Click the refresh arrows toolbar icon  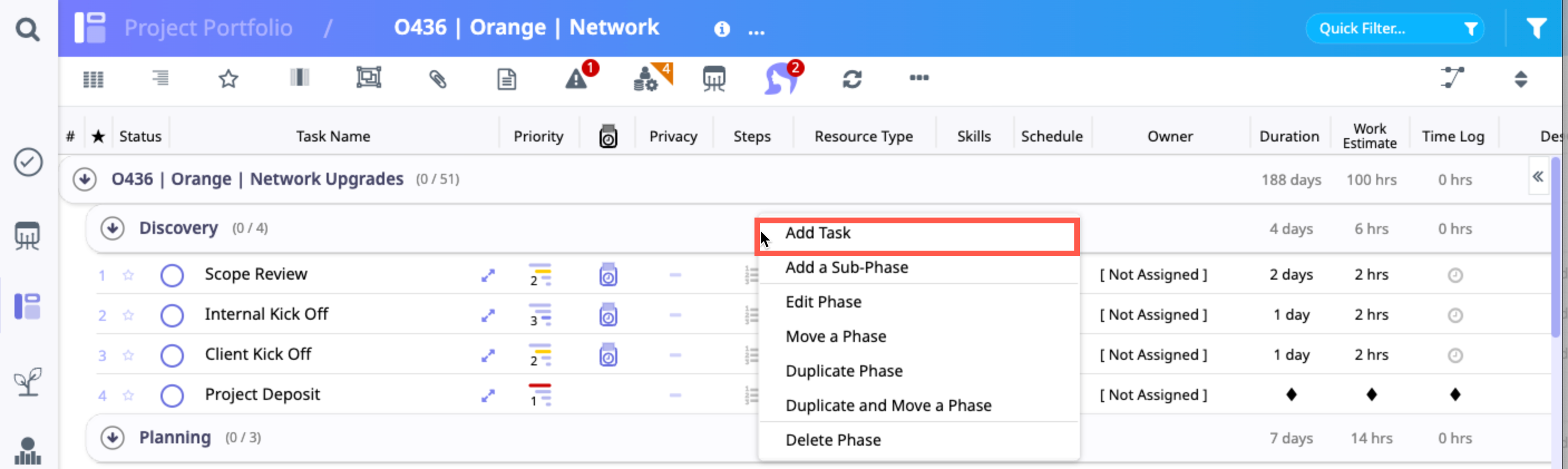851,79
